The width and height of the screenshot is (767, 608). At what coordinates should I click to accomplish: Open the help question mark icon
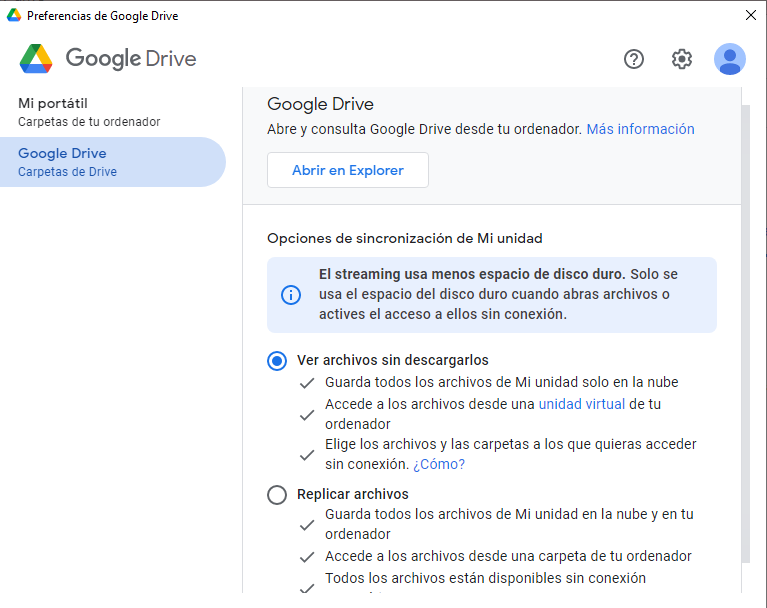pyautogui.click(x=633, y=59)
